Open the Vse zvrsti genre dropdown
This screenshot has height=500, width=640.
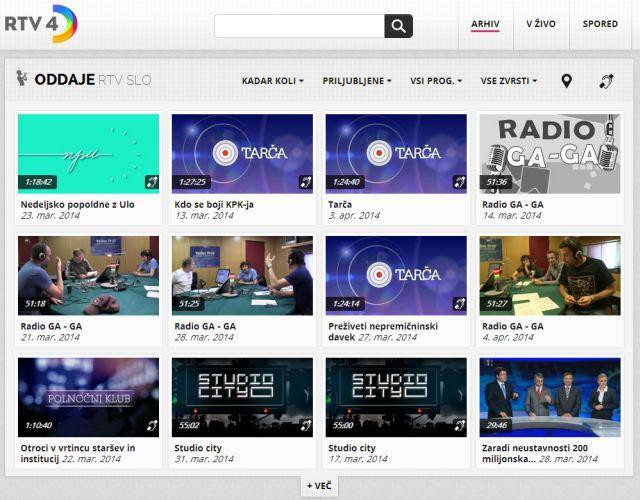[x=508, y=81]
